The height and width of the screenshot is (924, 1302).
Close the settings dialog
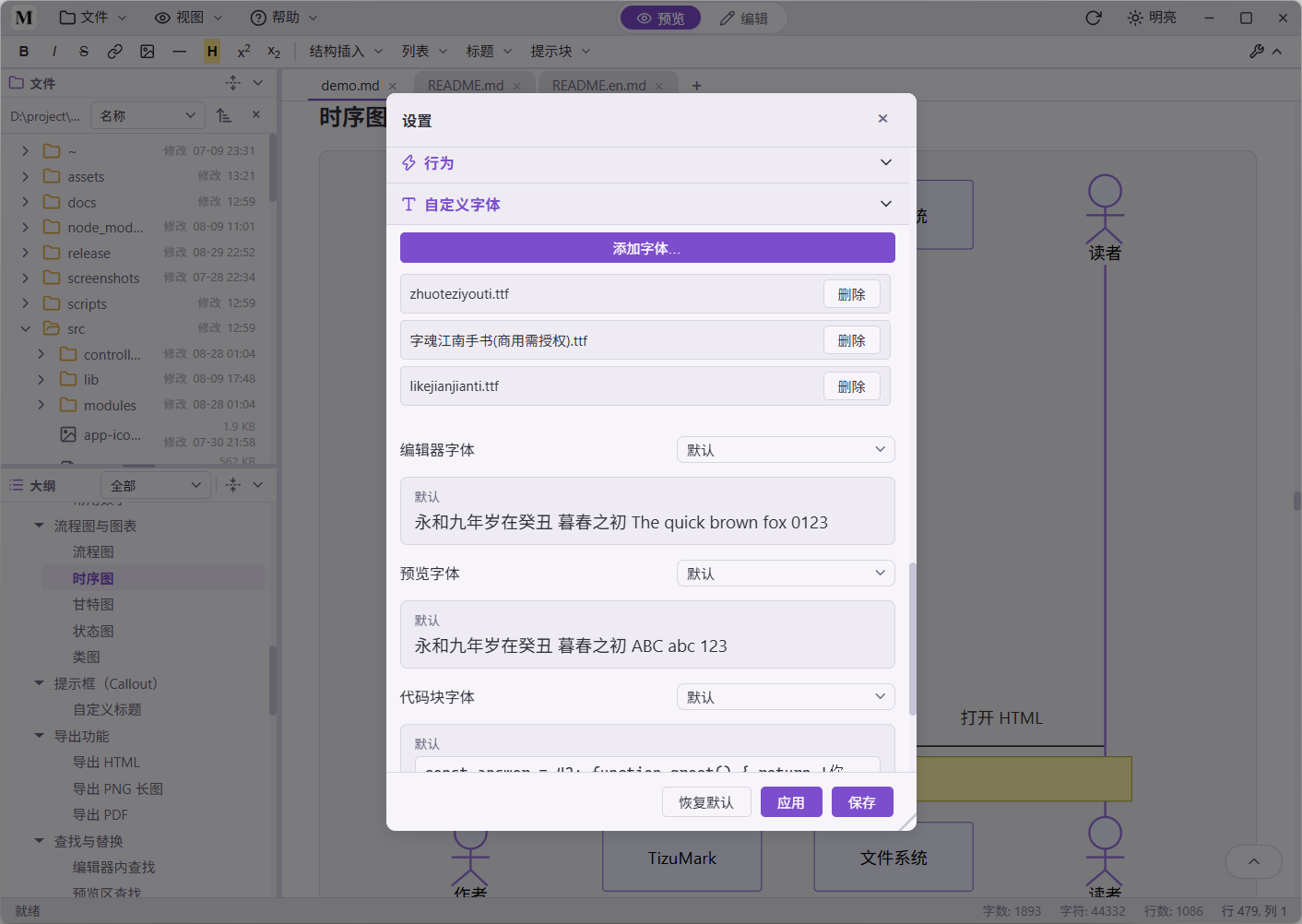[x=883, y=119]
